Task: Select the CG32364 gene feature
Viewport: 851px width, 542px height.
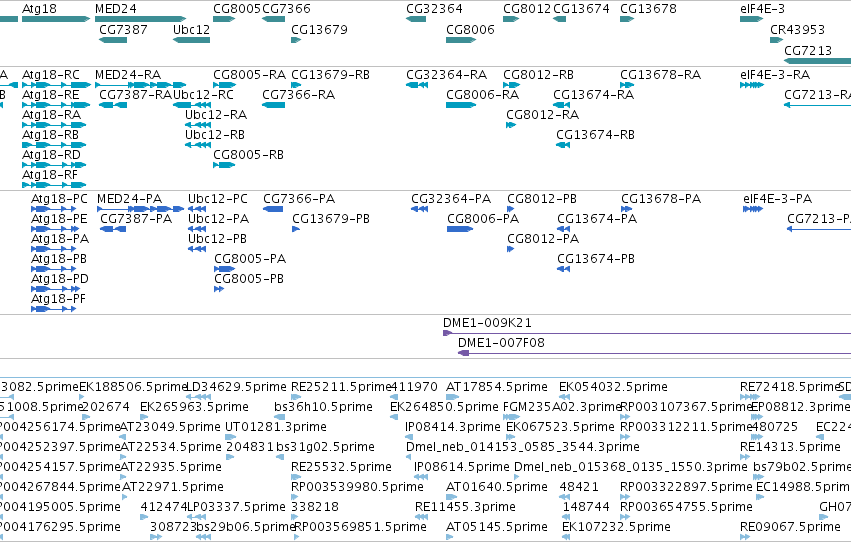Action: 416,19
